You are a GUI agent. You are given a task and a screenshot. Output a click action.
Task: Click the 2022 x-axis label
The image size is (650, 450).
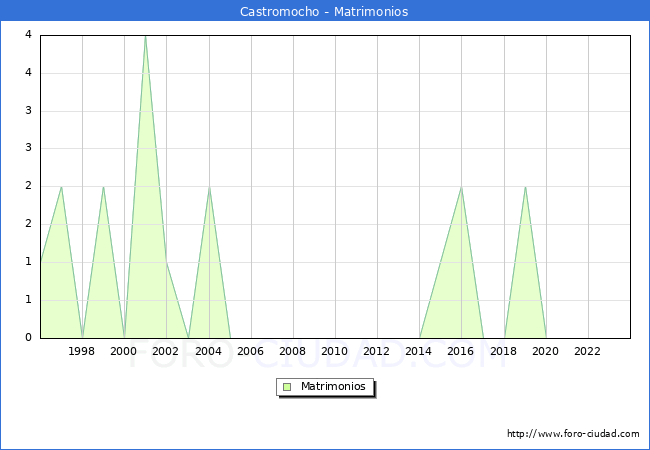click(587, 351)
